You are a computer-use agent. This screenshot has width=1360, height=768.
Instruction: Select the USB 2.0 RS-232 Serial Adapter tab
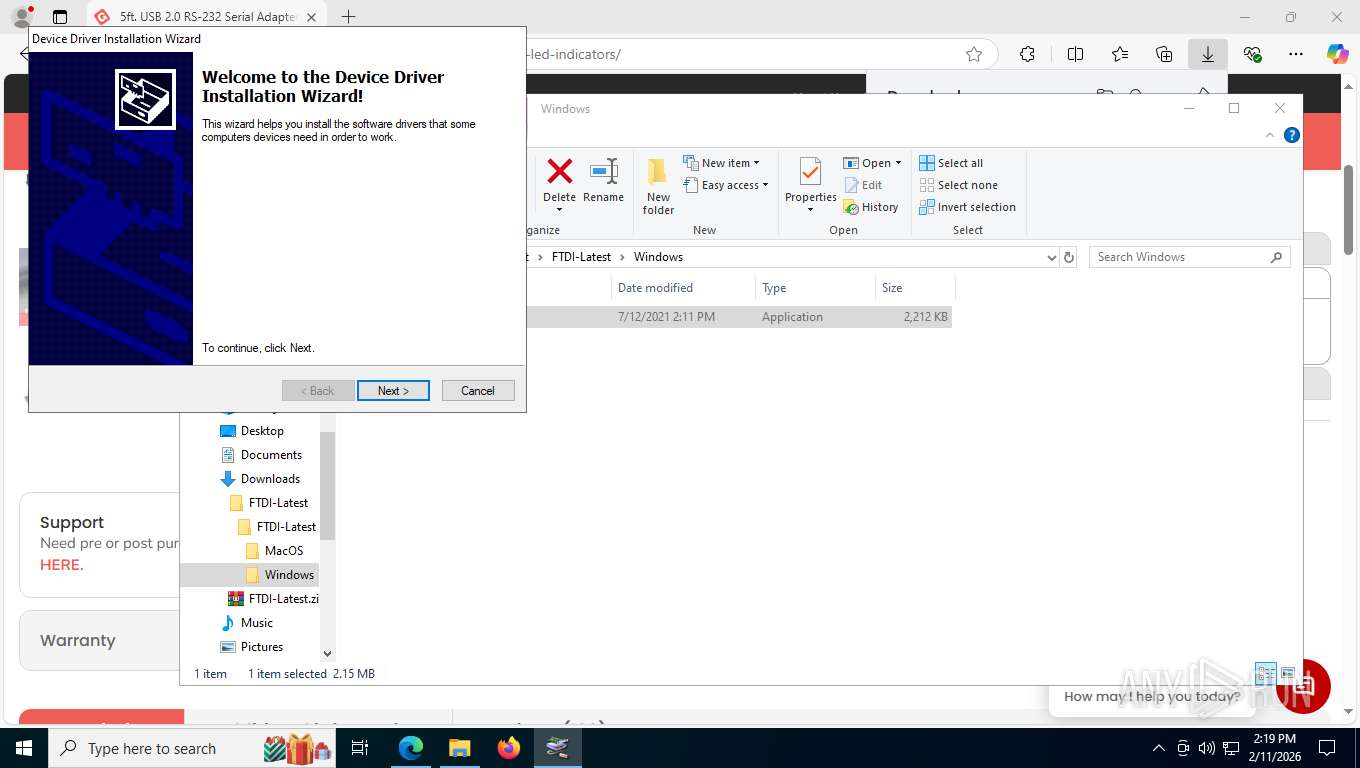208,17
